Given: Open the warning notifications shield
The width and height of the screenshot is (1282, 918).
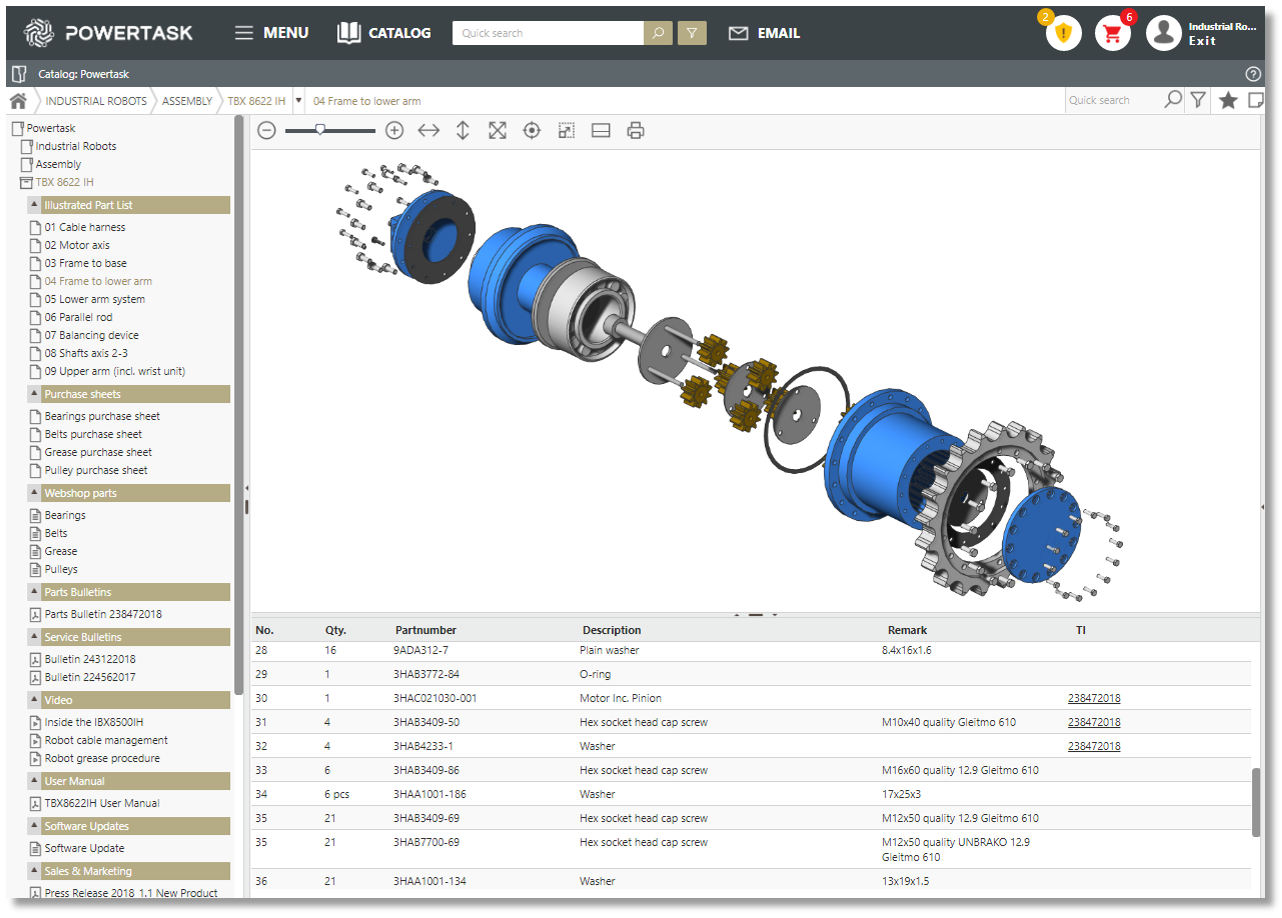Looking at the screenshot, I should pyautogui.click(x=1063, y=33).
